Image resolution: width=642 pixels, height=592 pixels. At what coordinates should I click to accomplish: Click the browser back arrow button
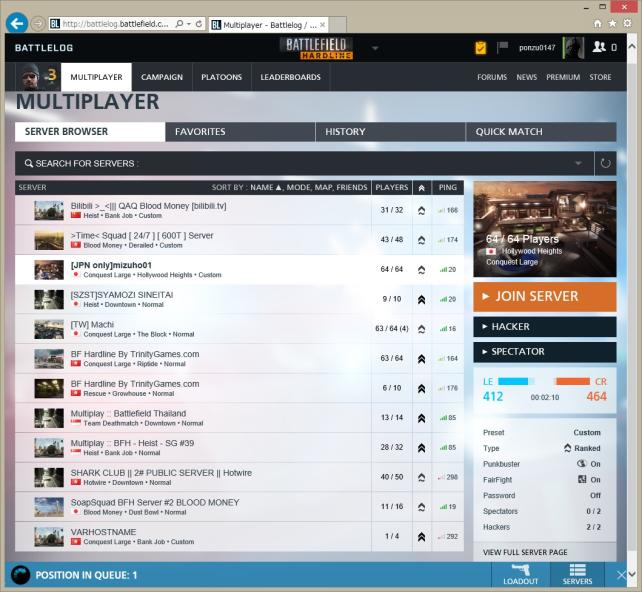[17, 23]
